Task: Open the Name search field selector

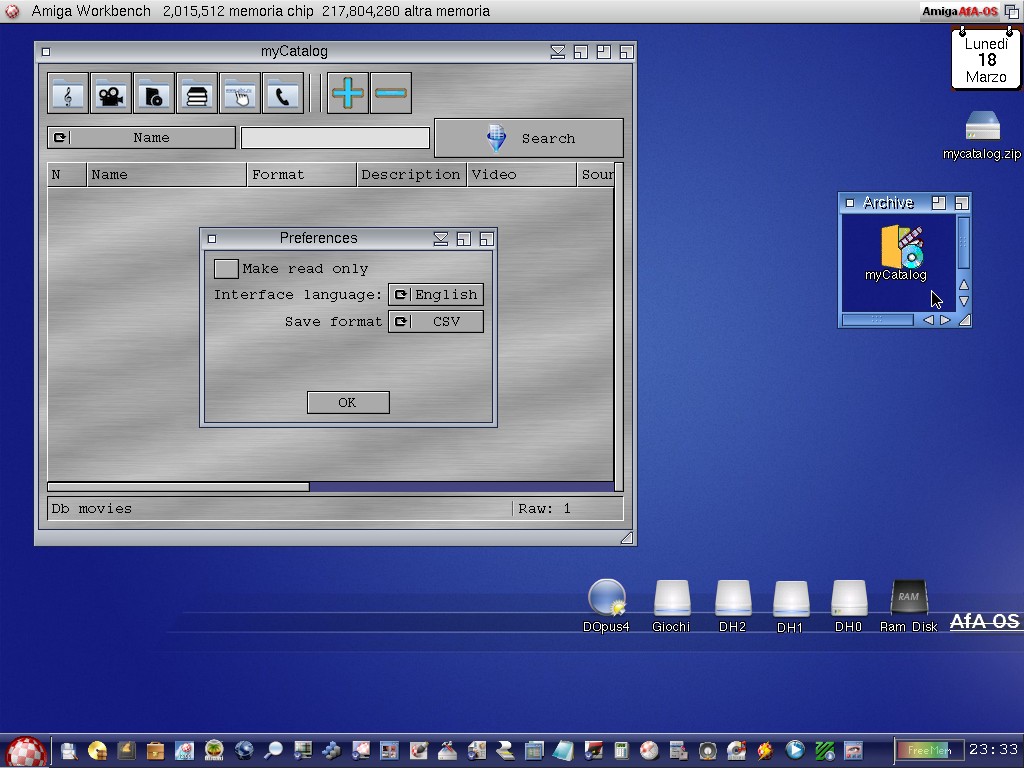Action: point(141,138)
